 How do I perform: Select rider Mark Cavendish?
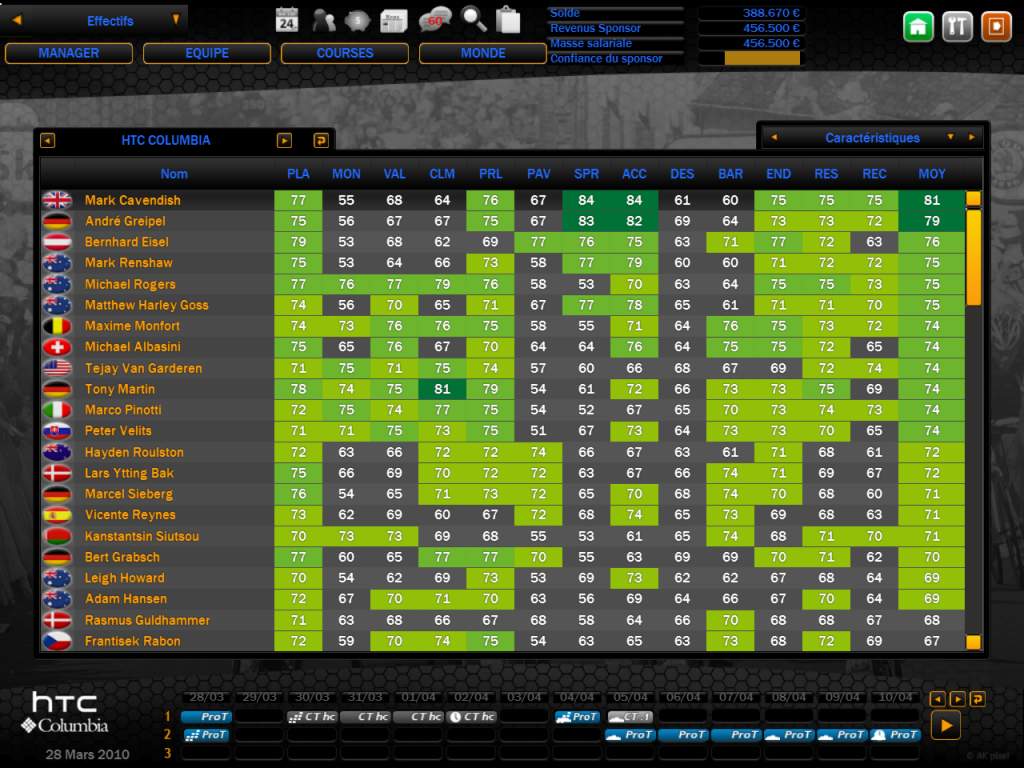[x=133, y=200]
